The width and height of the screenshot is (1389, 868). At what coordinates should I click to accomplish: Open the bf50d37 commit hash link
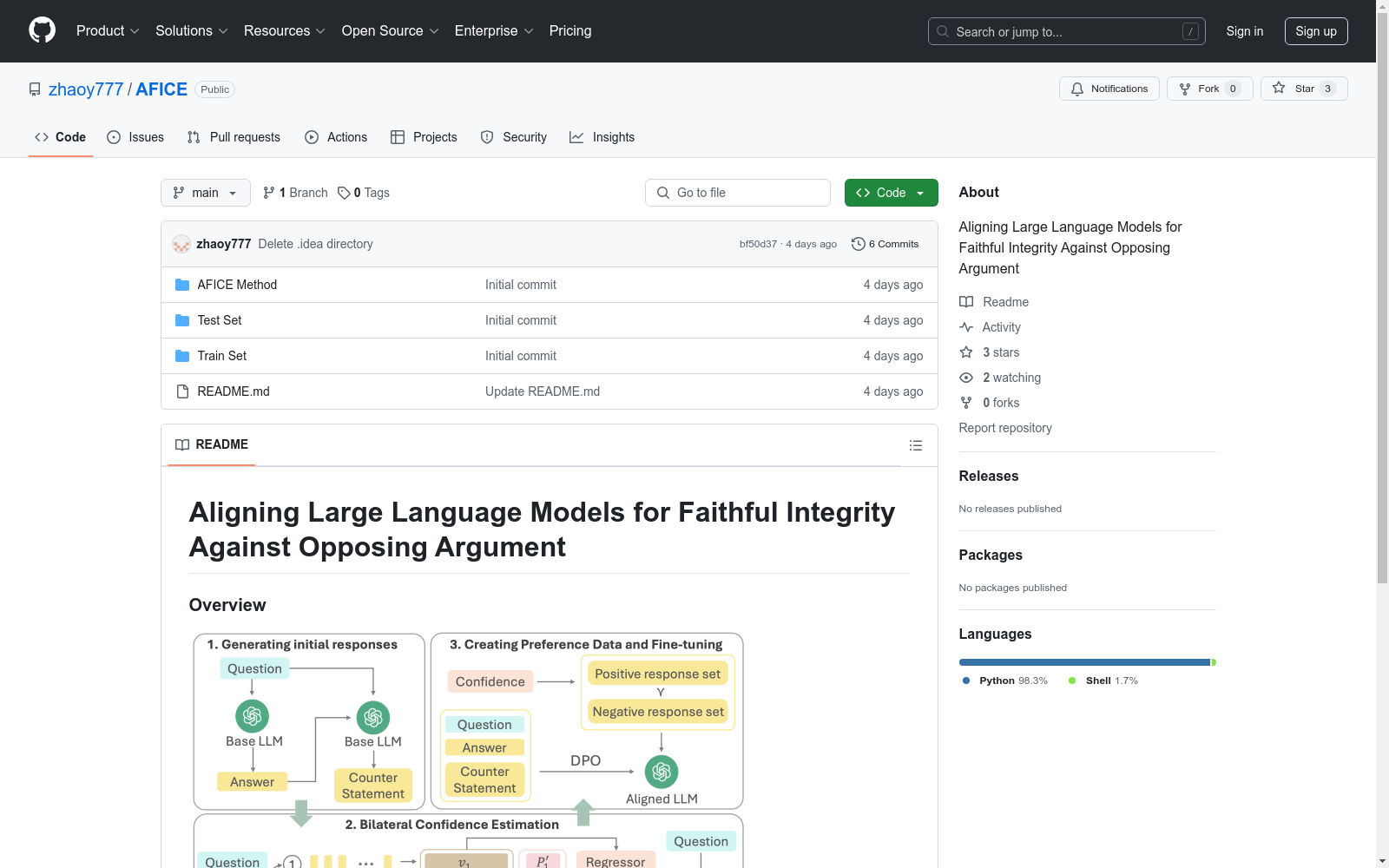tap(758, 244)
